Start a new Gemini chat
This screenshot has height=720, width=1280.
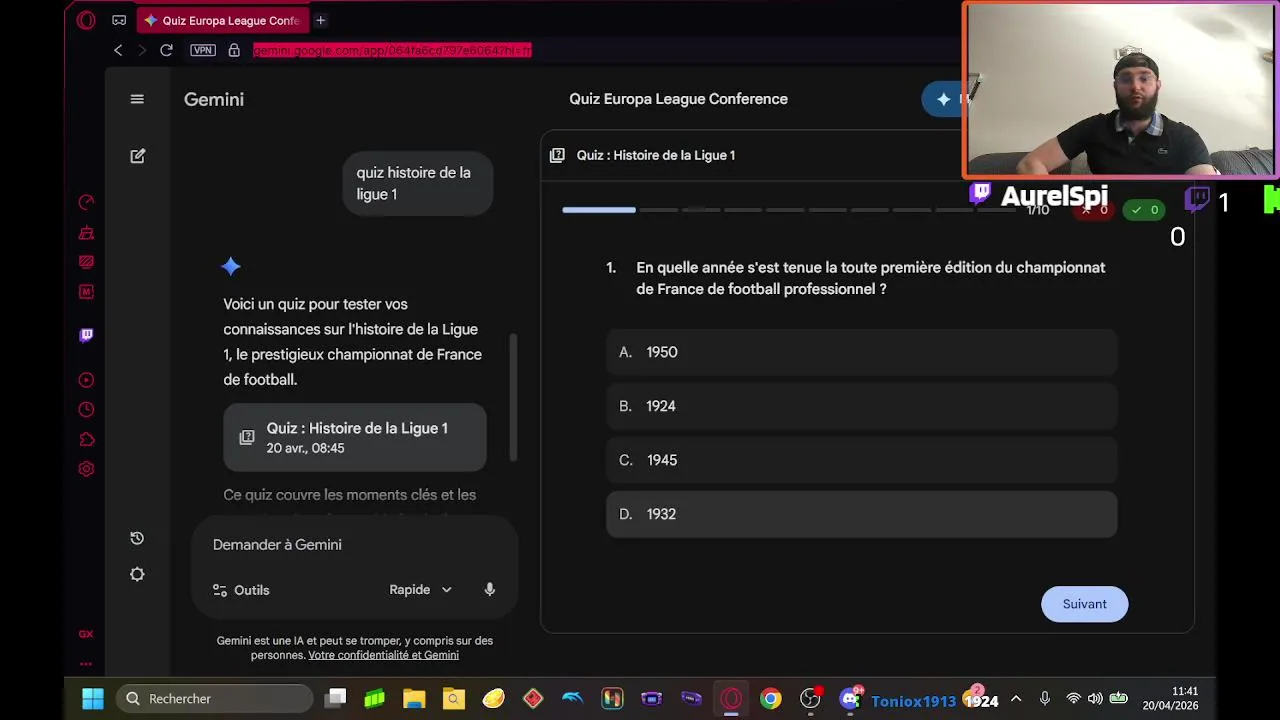tap(138, 156)
